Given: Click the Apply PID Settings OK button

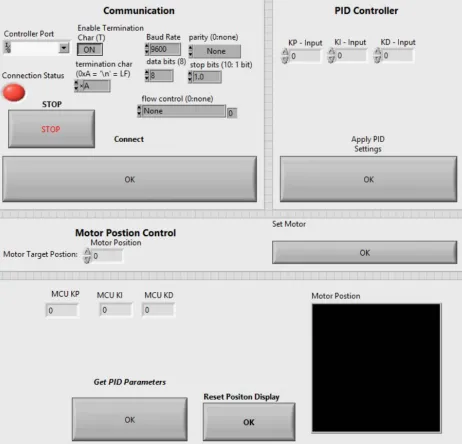Looking at the screenshot, I should pyautogui.click(x=368, y=179).
